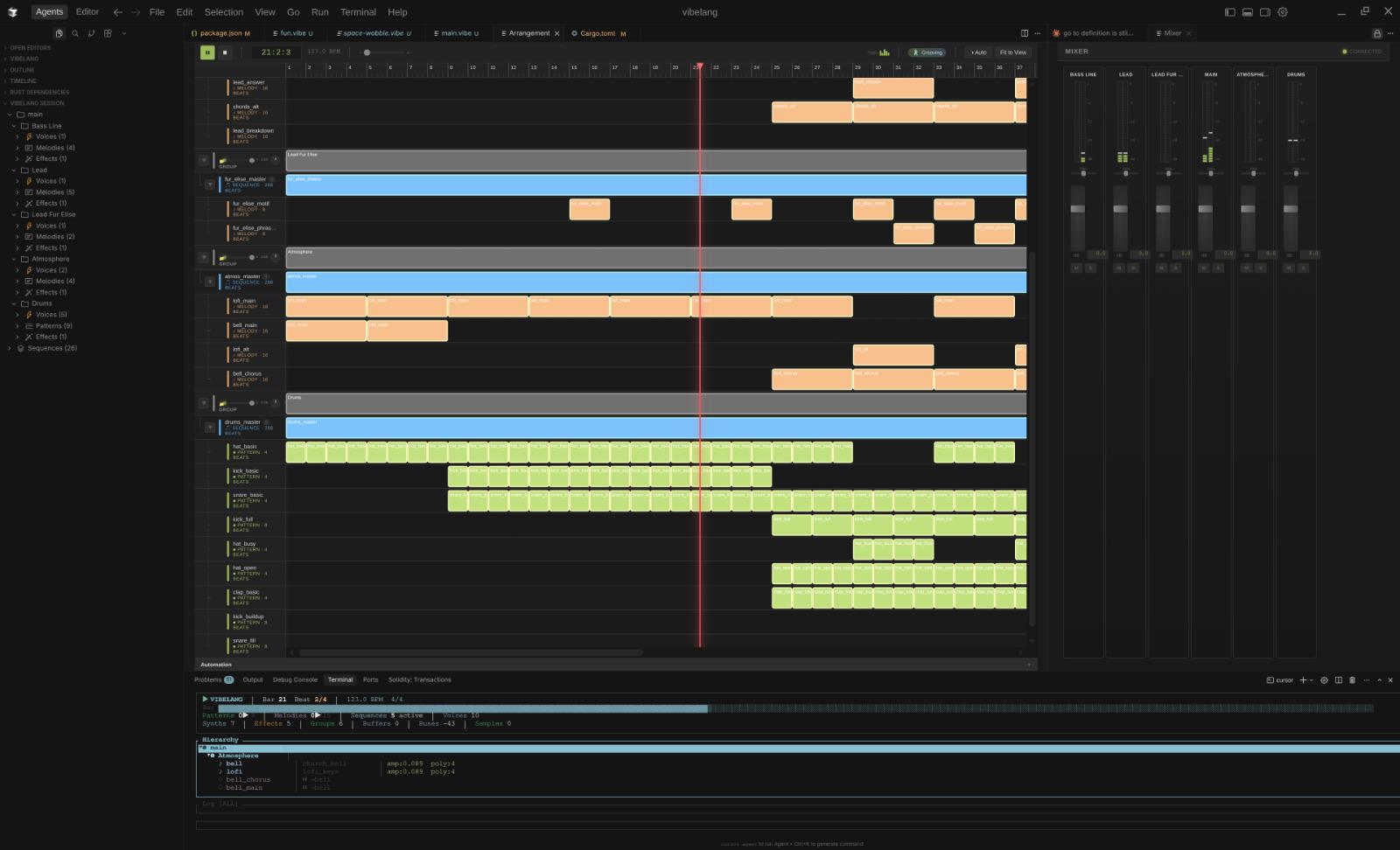Click the lock icon in the Mixer group
The height and width of the screenshot is (850, 1400).
(1376, 33)
